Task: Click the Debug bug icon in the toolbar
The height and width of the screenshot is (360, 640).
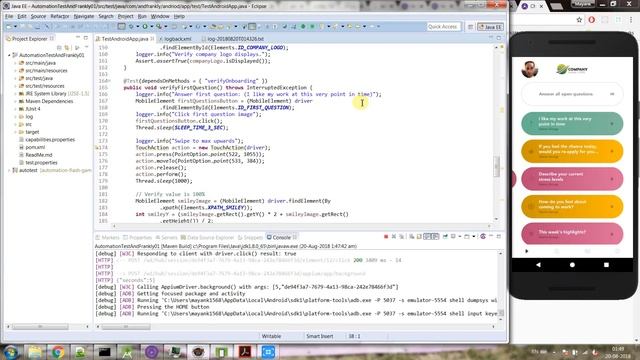Action: pyautogui.click(x=131, y=27)
